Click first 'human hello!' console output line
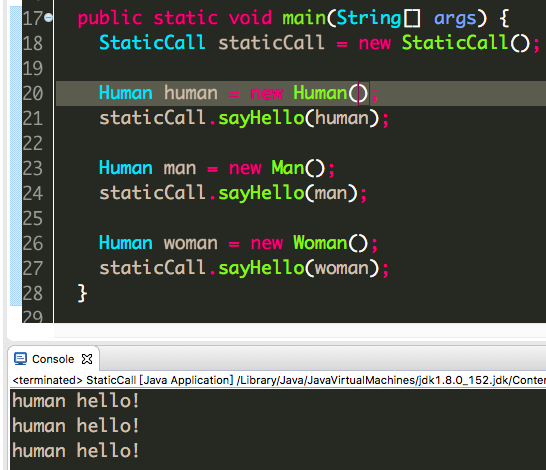 pos(76,401)
